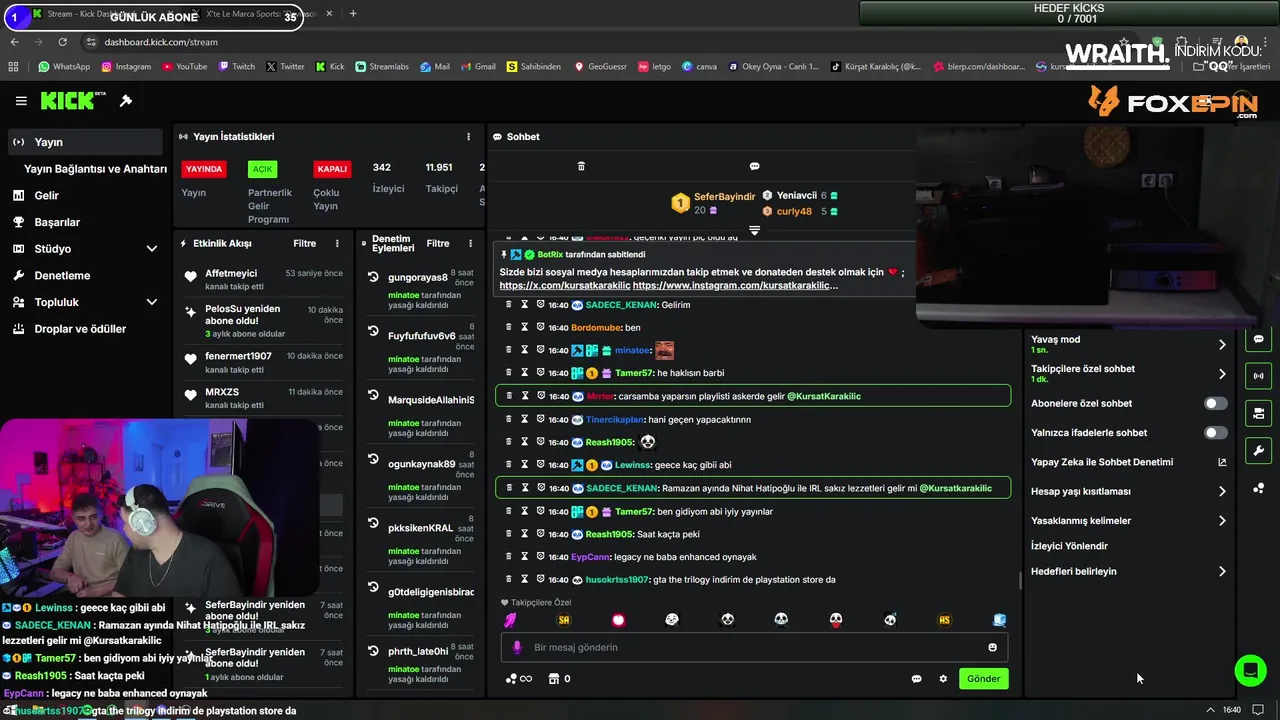
Task: Click the Bir mesaj gönderin input field
Action: click(755, 647)
